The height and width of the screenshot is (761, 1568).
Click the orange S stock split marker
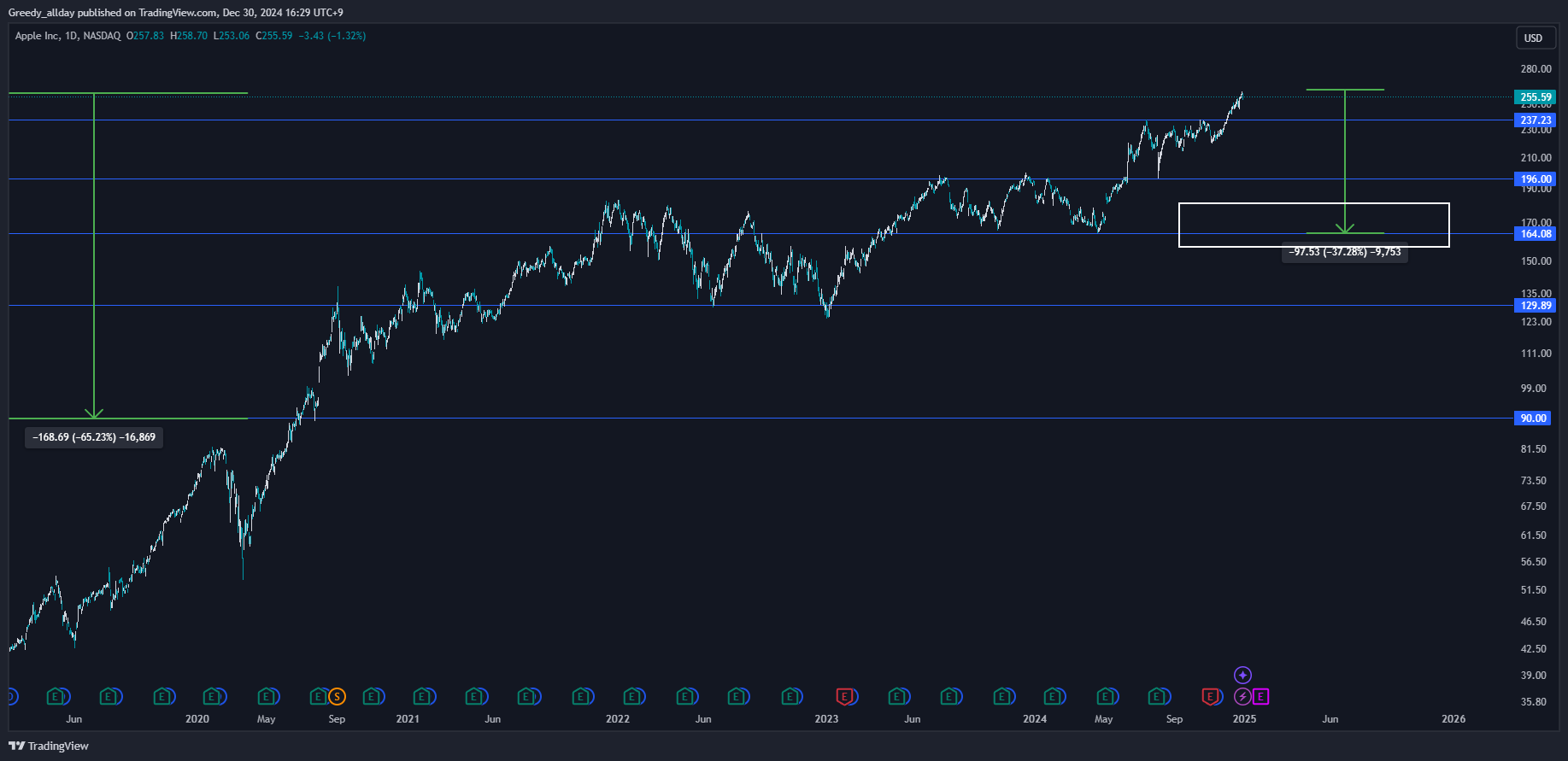pyautogui.click(x=337, y=697)
